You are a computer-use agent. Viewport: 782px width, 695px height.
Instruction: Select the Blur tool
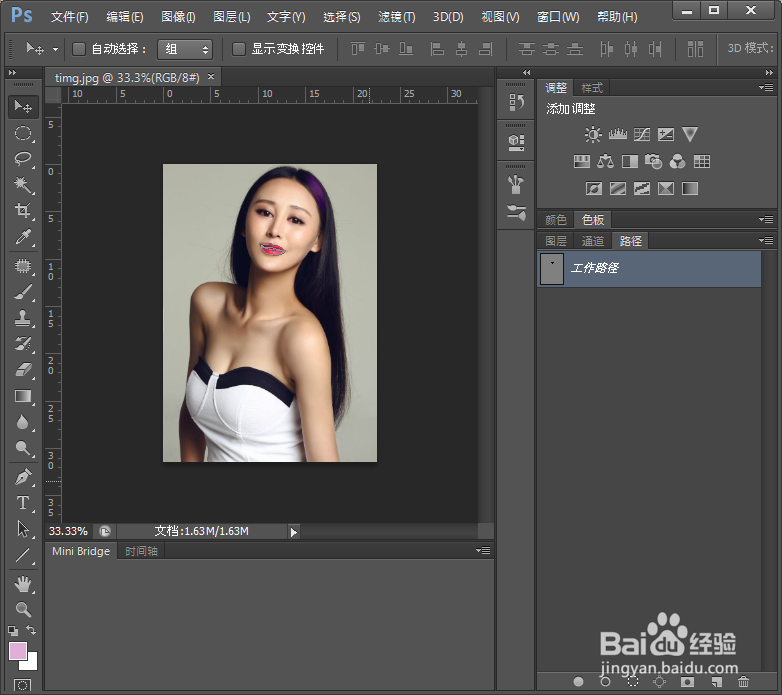(23, 422)
